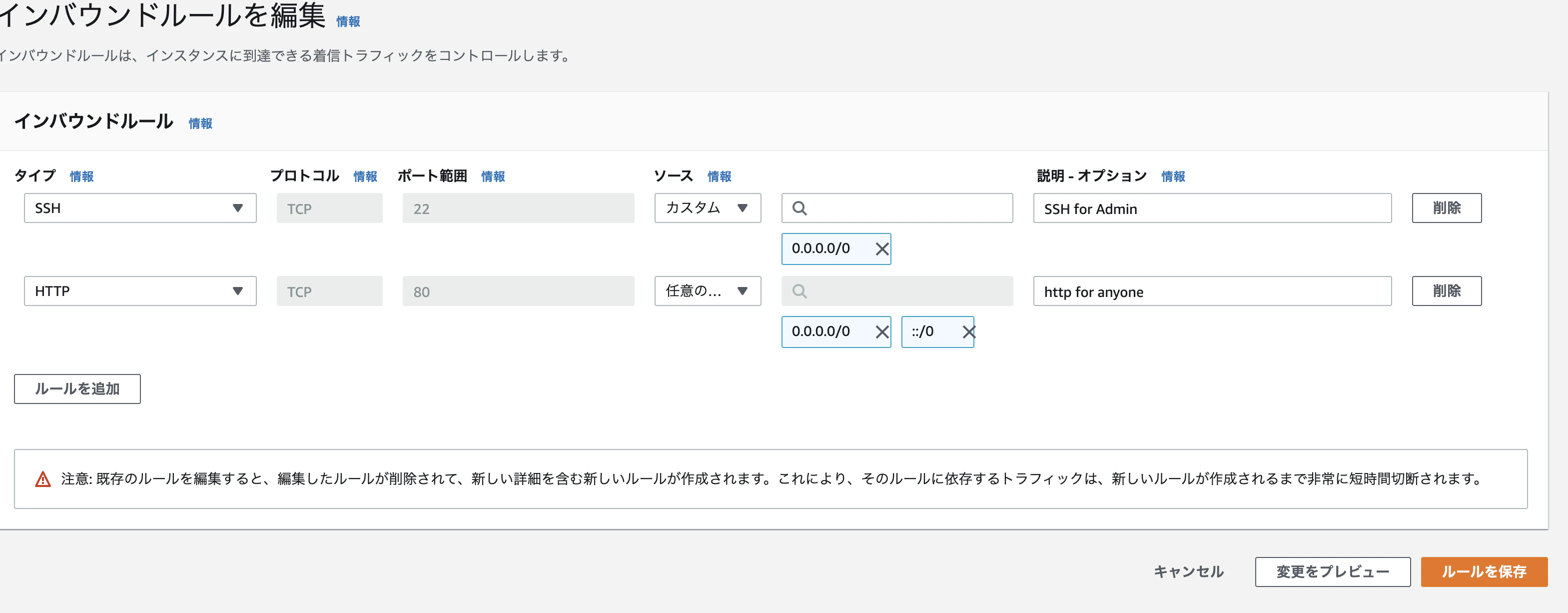Click 変更をプレビュー button
Image resolution: width=1568 pixels, height=613 pixels.
click(x=1333, y=571)
